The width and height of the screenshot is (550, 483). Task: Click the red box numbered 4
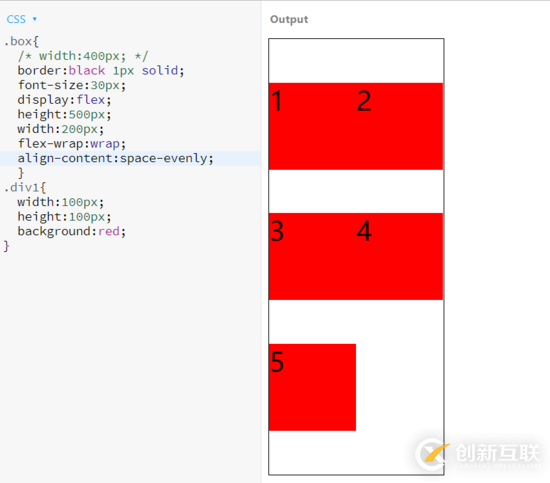pos(400,256)
